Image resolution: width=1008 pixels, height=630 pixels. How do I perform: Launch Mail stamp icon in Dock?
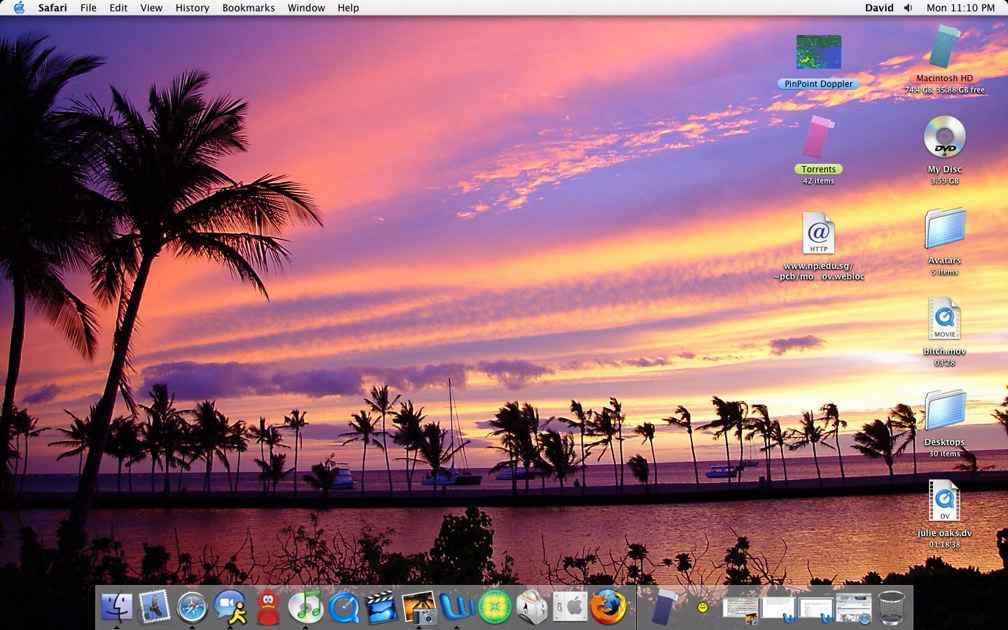pos(154,607)
